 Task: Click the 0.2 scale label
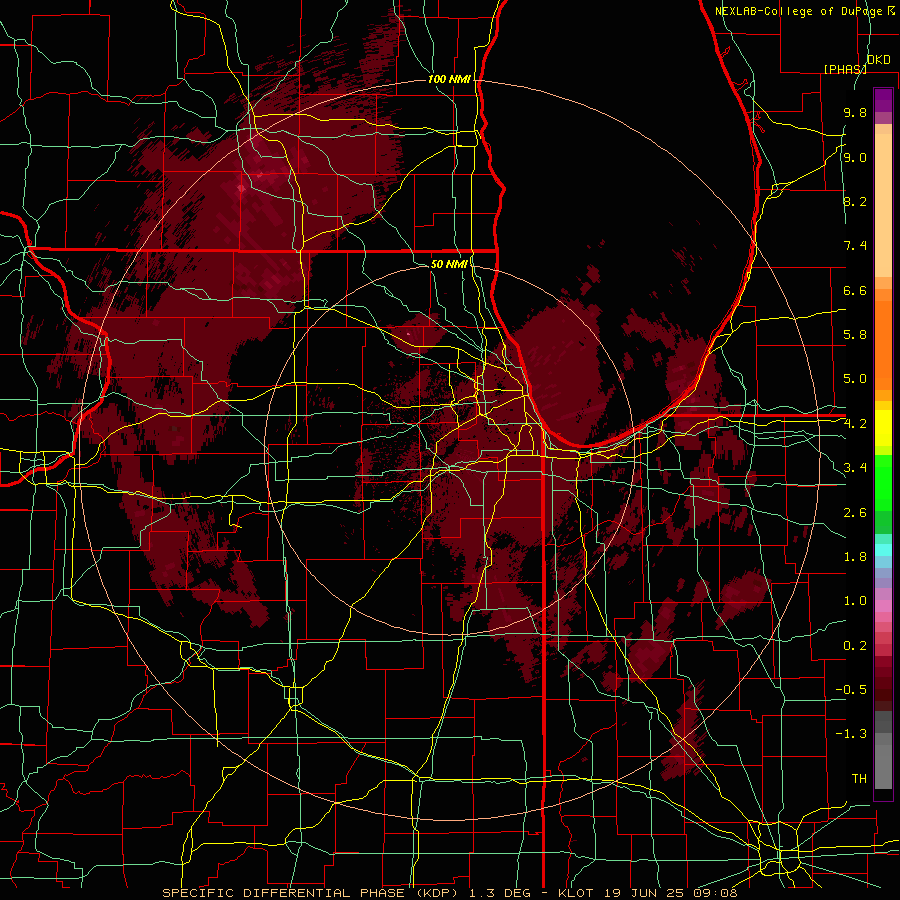[855, 646]
